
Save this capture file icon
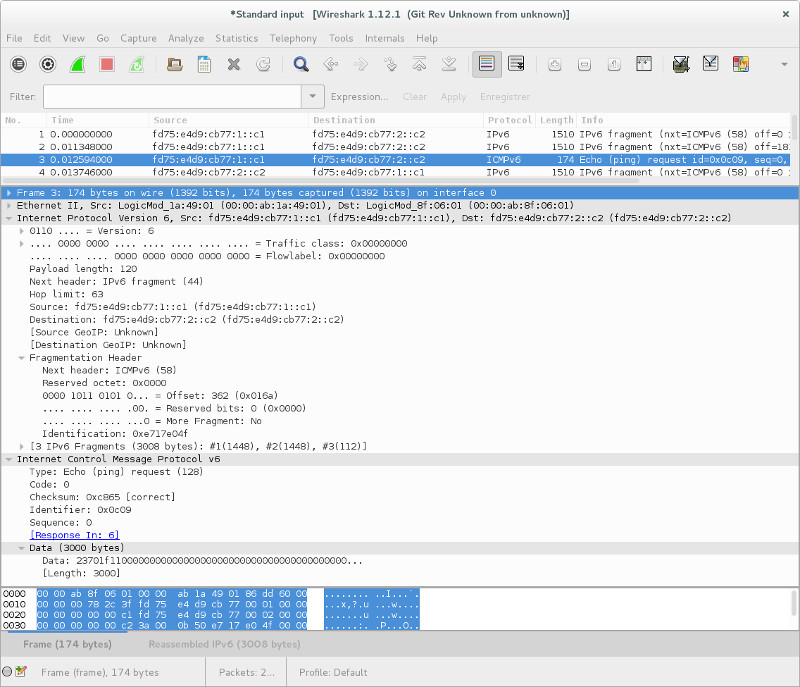coord(204,64)
